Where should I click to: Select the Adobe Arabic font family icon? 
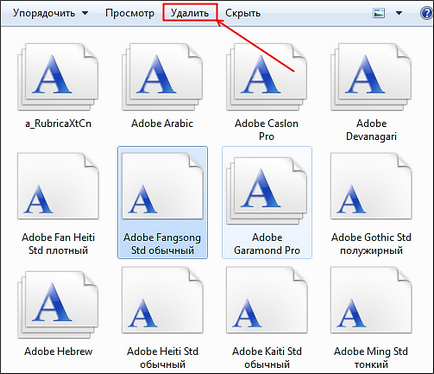162,77
